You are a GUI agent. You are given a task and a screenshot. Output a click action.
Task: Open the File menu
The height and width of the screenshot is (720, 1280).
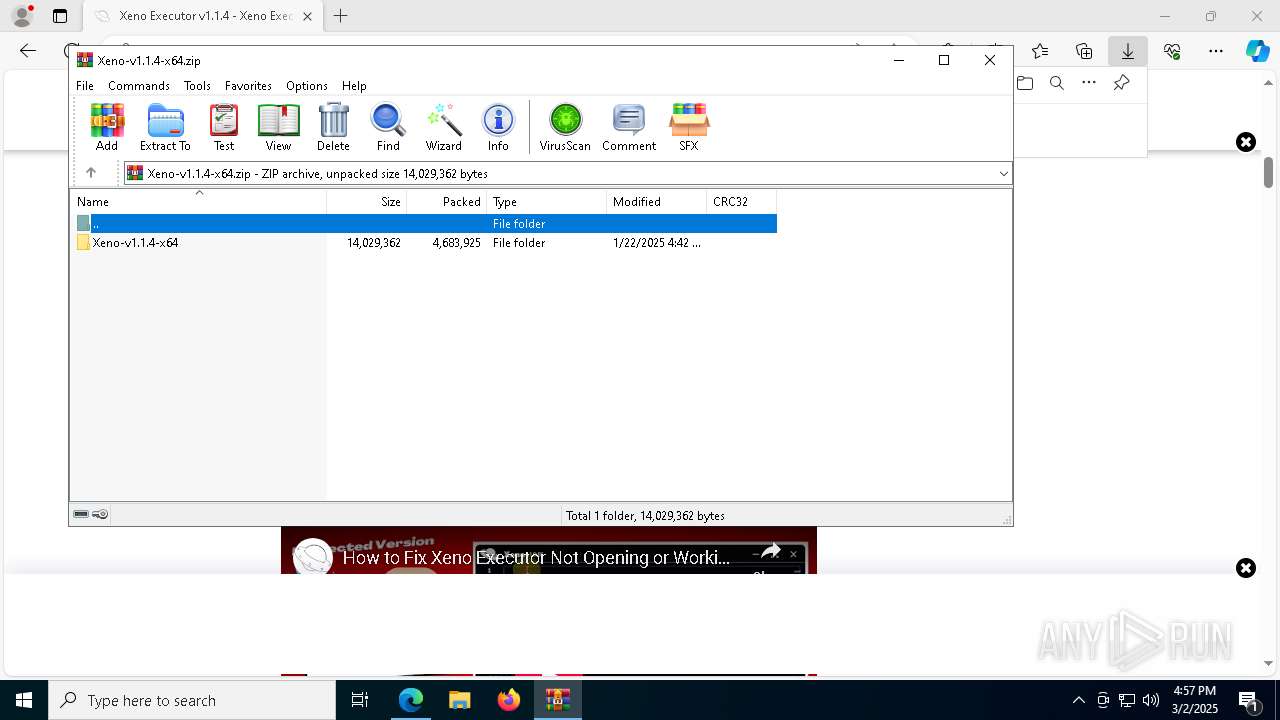tap(85, 86)
